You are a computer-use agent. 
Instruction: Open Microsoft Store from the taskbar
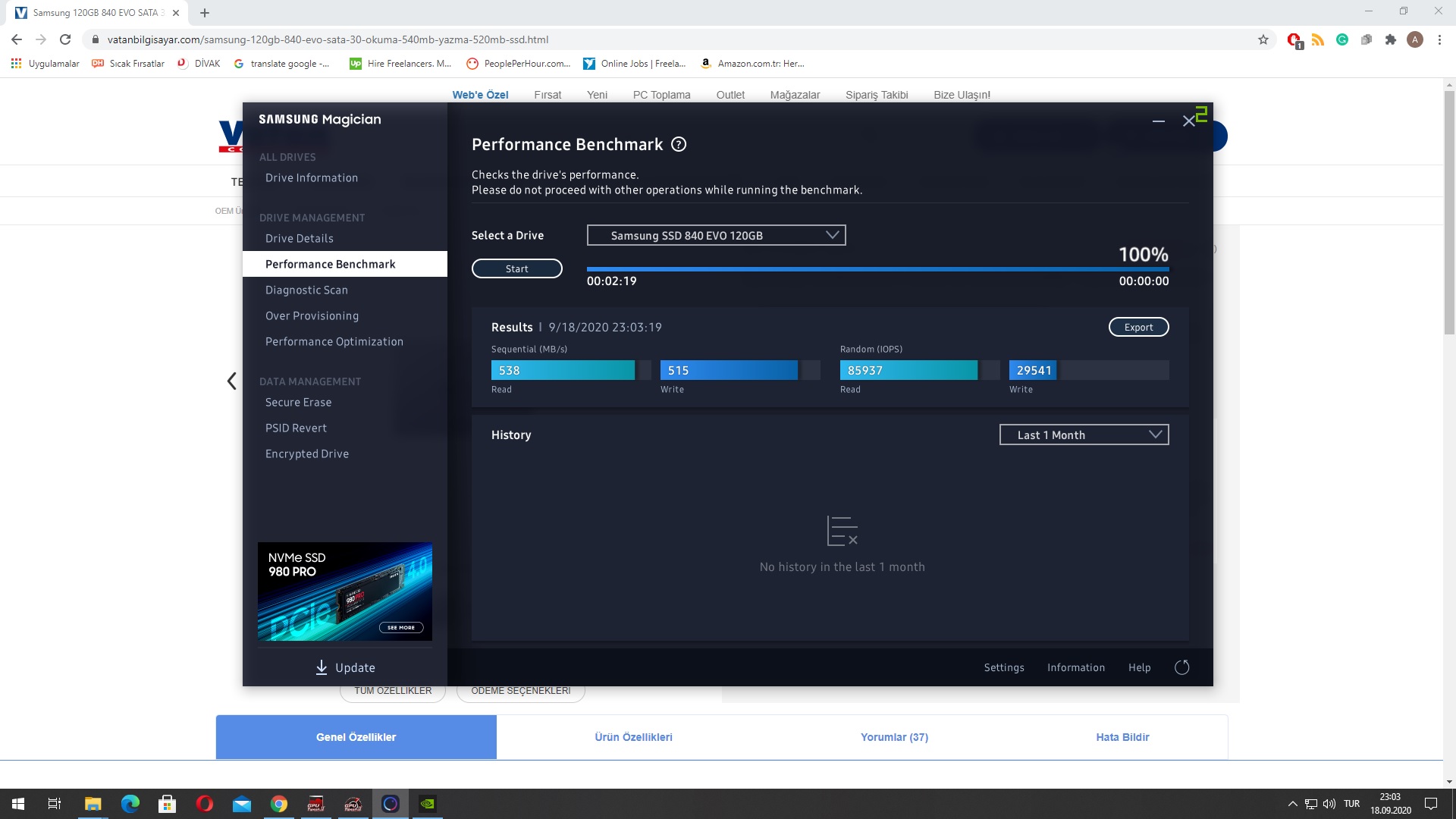167,804
